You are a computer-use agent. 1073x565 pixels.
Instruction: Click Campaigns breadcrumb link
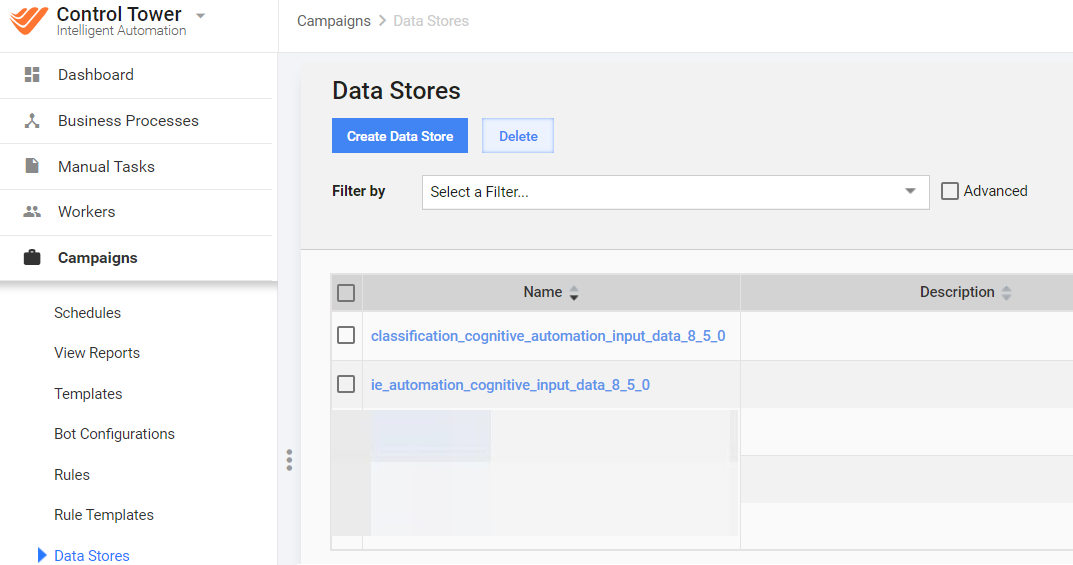334,21
